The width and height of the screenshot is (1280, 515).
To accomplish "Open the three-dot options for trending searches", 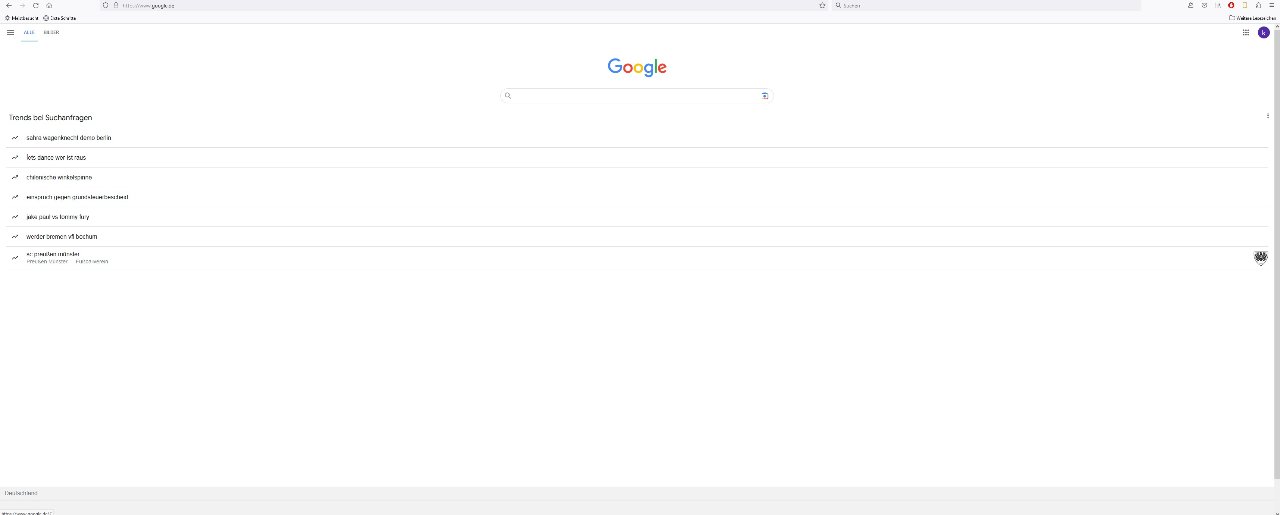I will (1268, 117).
